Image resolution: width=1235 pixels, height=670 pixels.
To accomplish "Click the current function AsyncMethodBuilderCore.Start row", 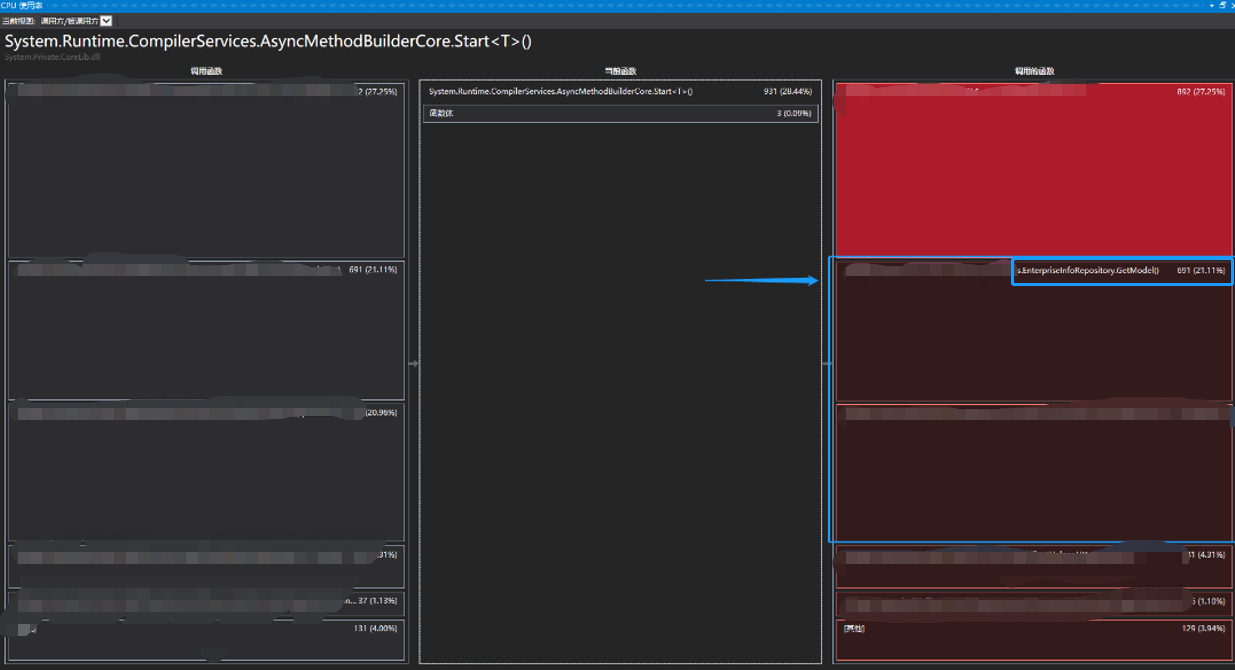I will click(x=620, y=91).
